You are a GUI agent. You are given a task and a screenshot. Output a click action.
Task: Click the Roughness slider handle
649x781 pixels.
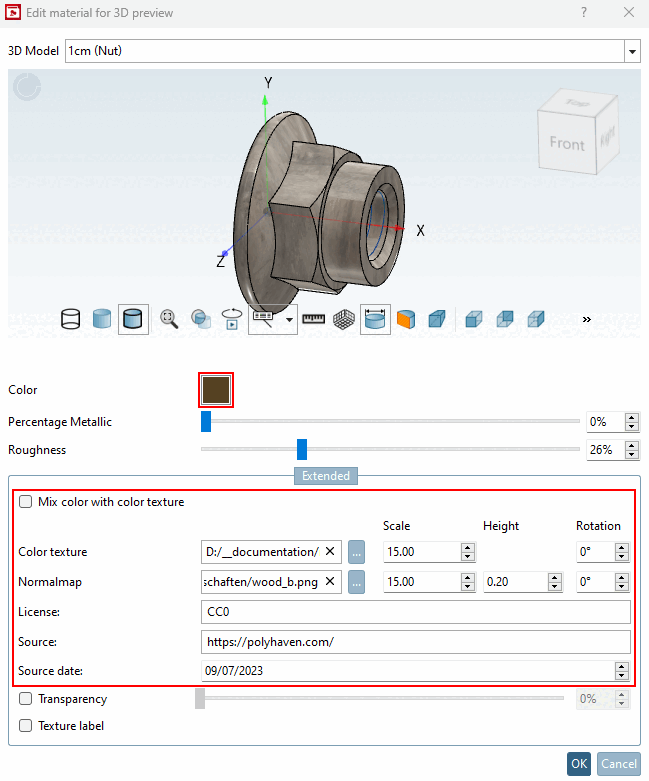pos(302,449)
